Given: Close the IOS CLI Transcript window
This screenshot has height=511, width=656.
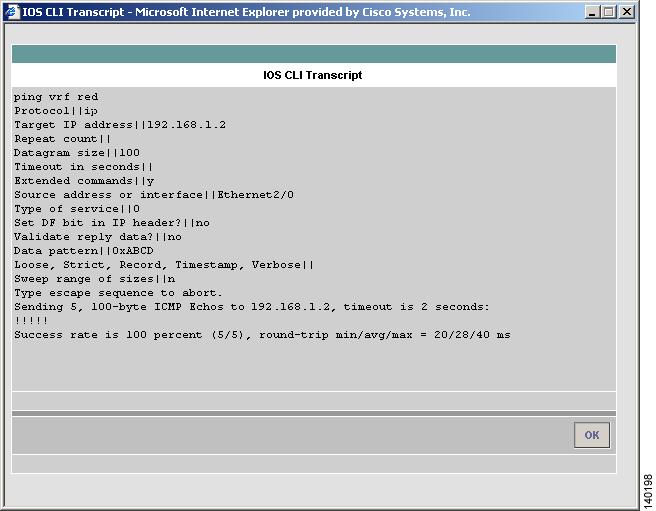Looking at the screenshot, I should click(x=626, y=12).
